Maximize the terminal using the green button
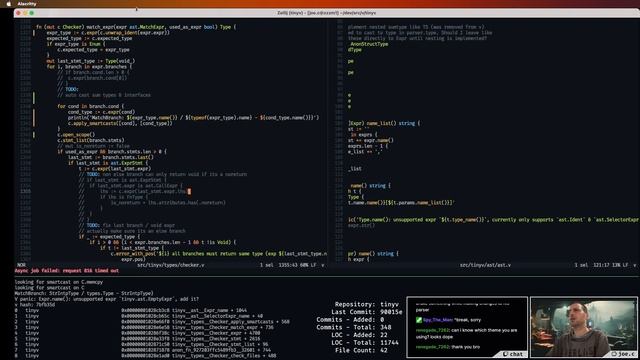Viewport: 640px width, 360px height. click(32, 13)
